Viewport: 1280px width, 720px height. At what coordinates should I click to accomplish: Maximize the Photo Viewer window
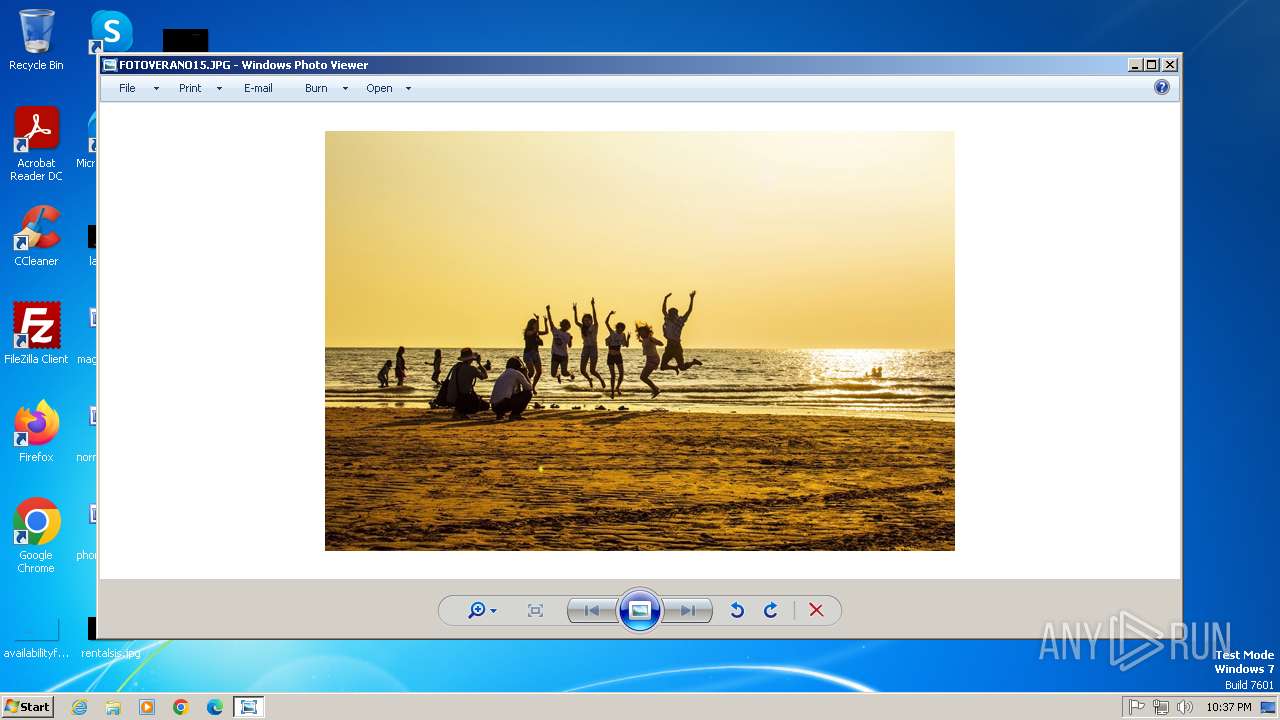coord(1152,65)
